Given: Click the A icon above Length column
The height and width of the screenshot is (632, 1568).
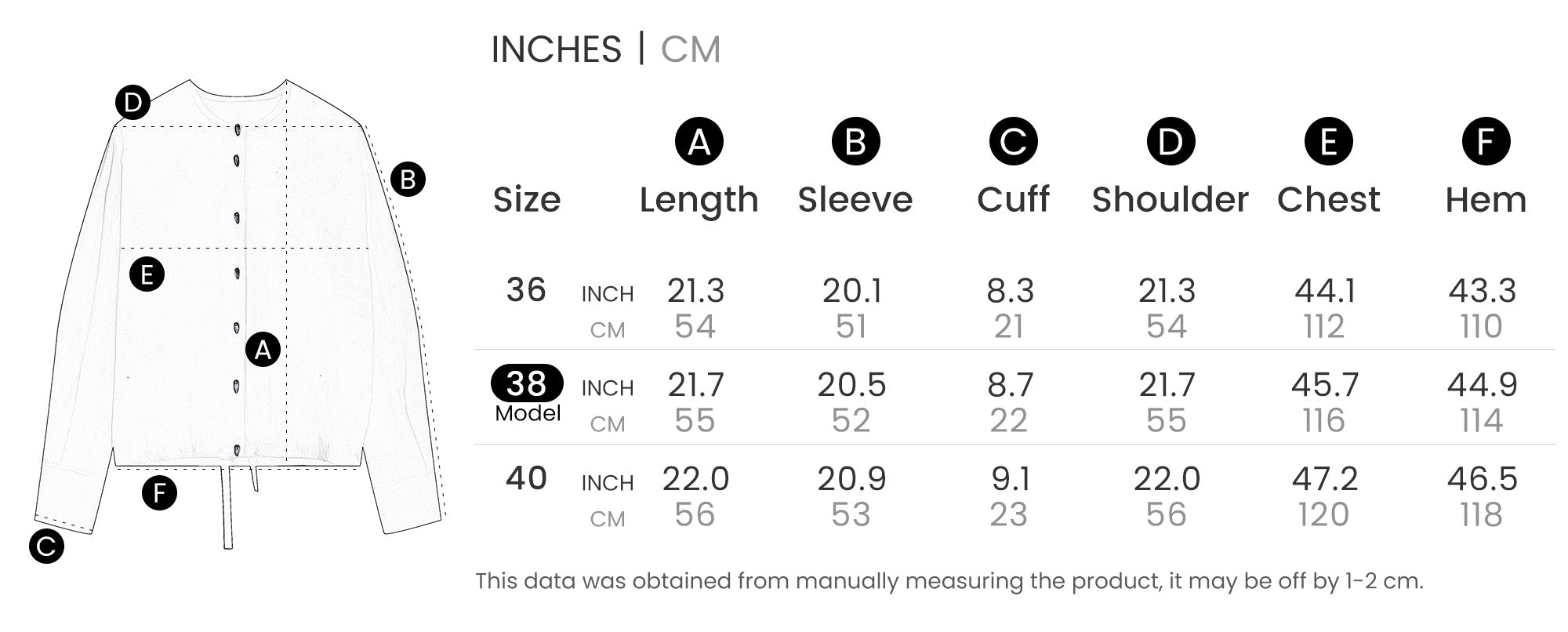Looking at the screenshot, I should 699,141.
